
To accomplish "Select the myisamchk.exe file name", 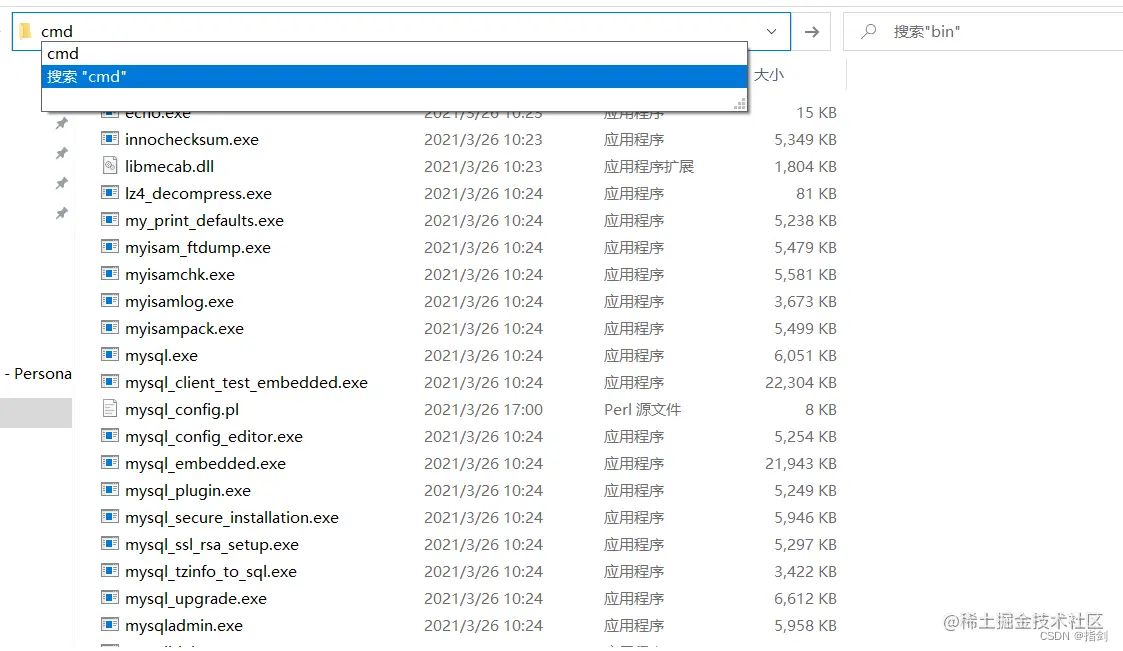I will [180, 274].
